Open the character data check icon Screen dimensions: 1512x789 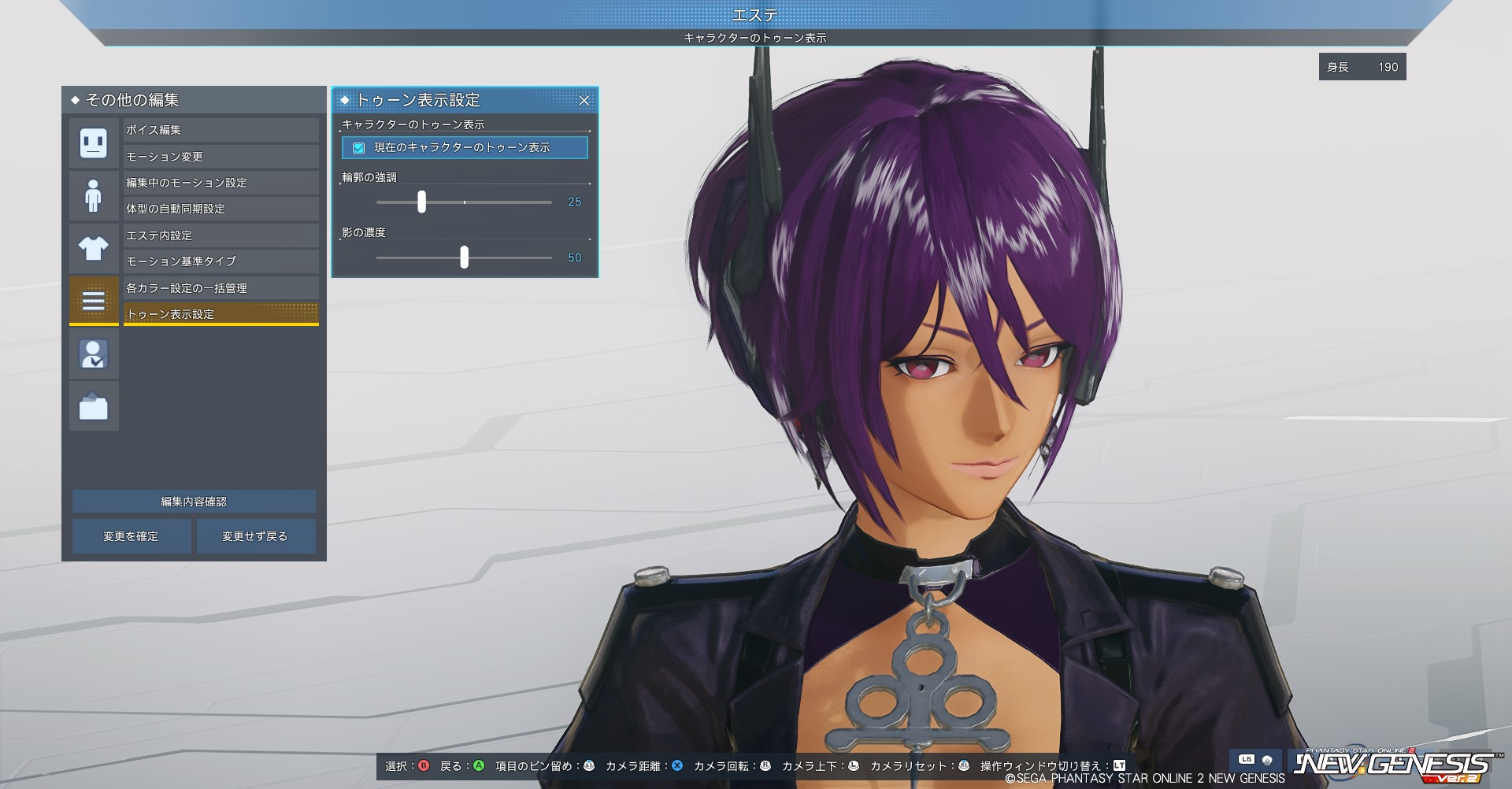[x=94, y=354]
